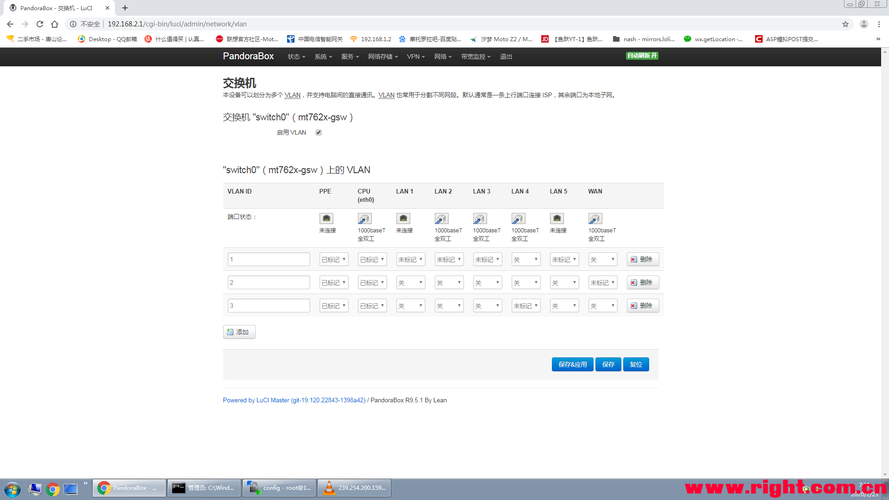Click the LAN 3 port status icon

click(480, 219)
